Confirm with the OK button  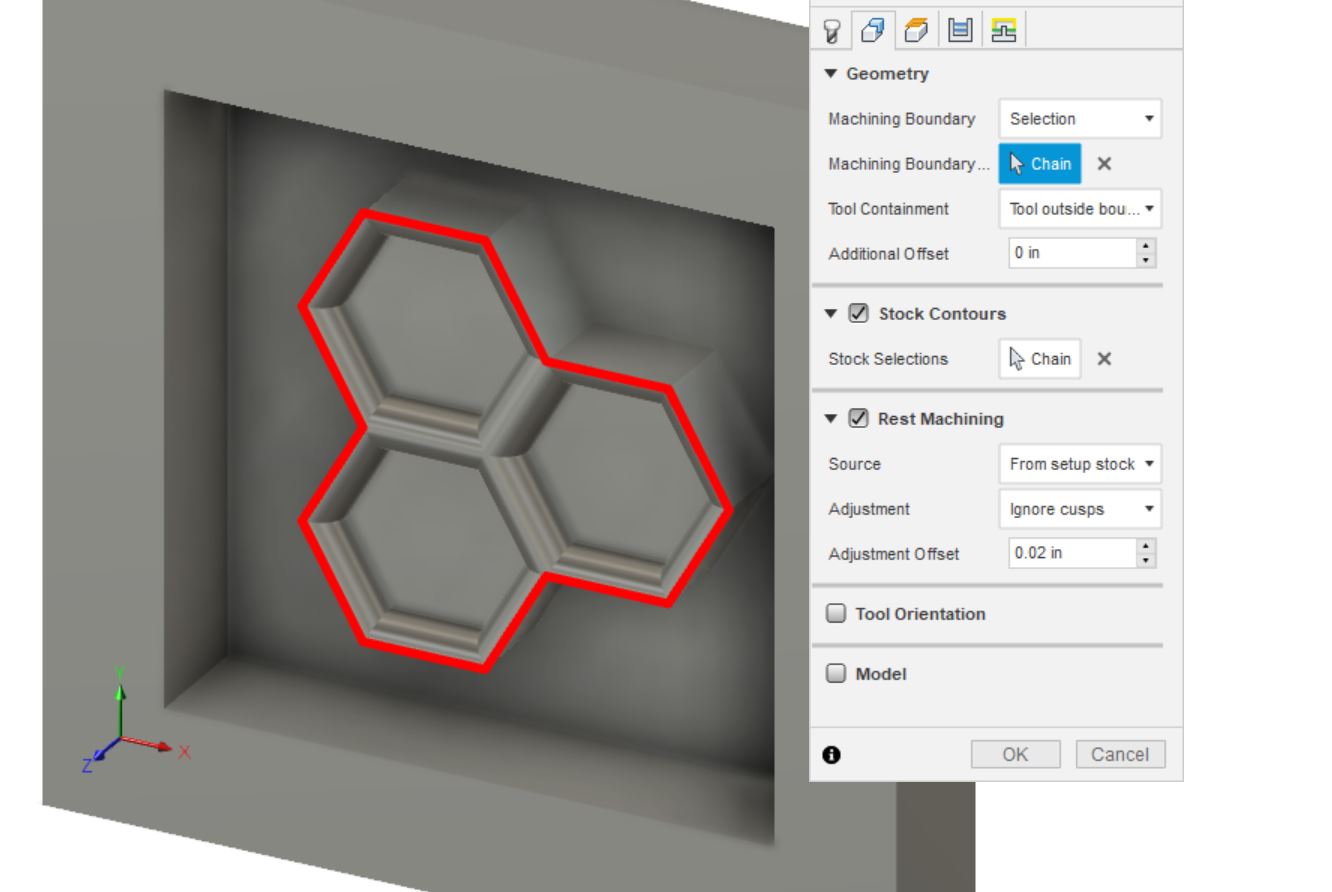(x=1015, y=755)
